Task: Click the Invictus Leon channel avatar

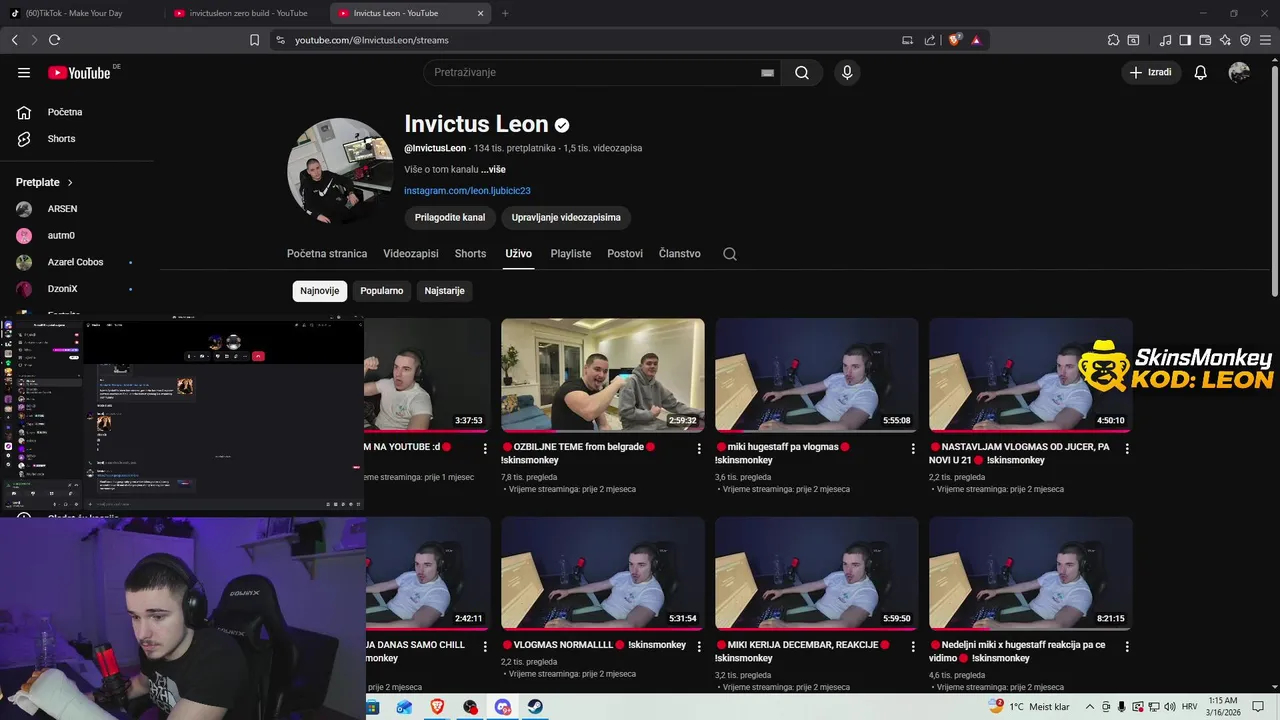Action: [x=340, y=170]
